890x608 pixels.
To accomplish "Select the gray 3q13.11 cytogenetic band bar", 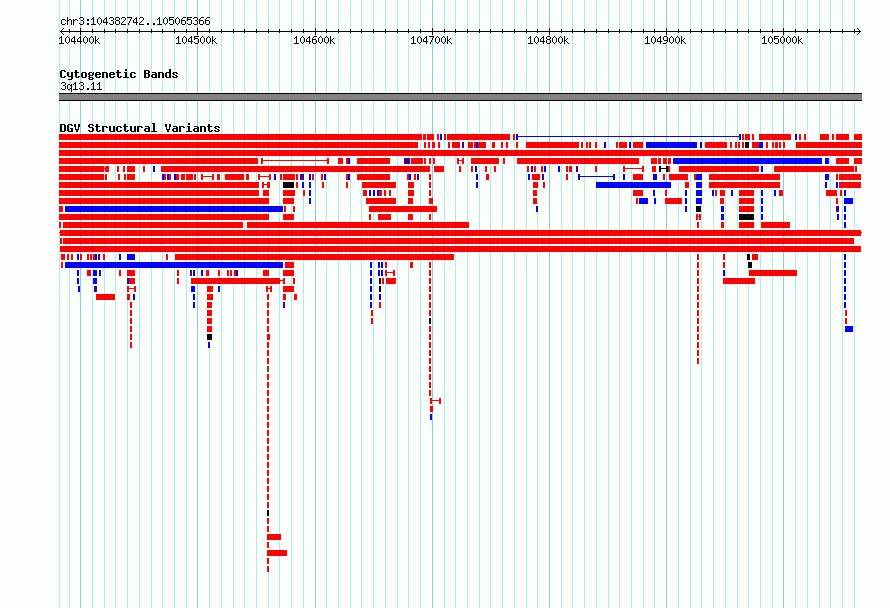I will [x=460, y=97].
